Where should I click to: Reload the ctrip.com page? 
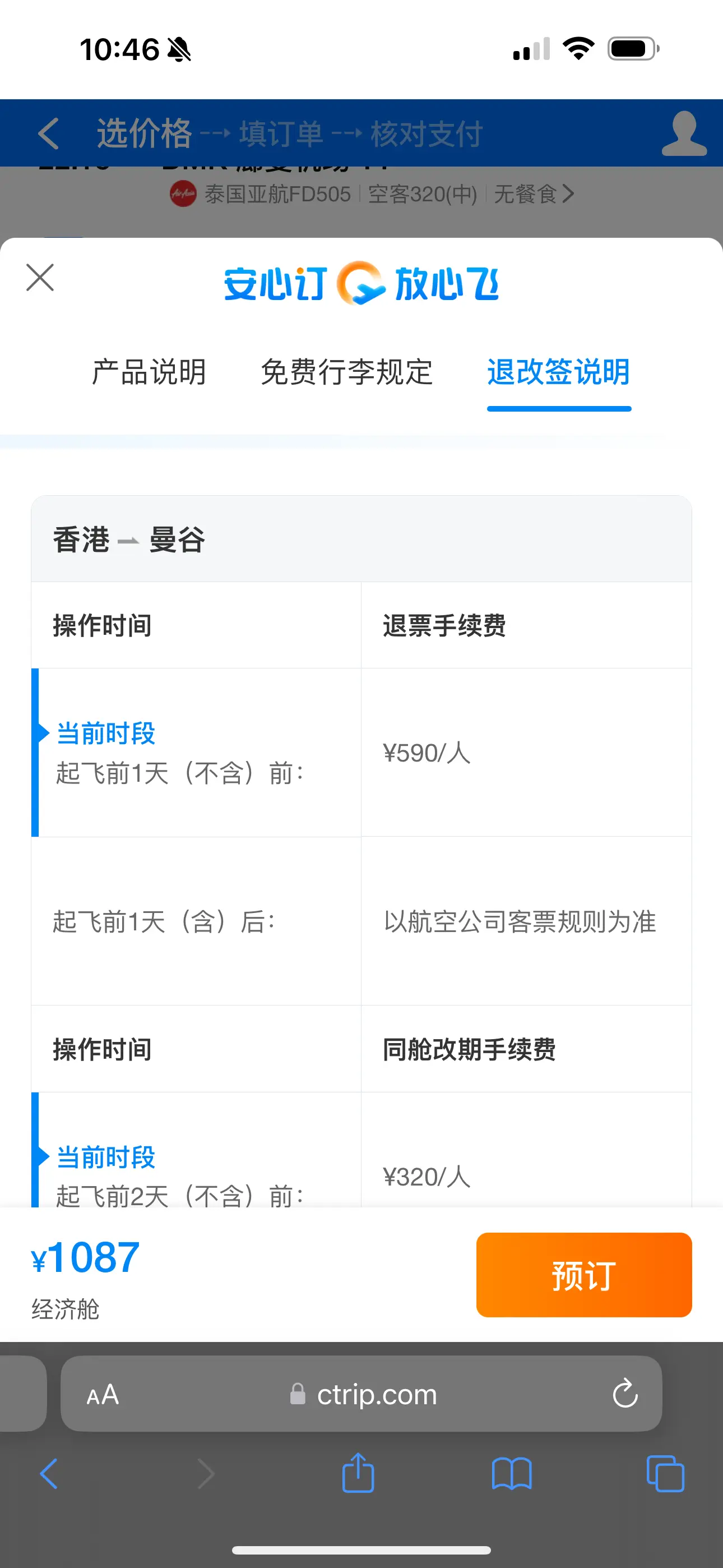click(x=625, y=1393)
